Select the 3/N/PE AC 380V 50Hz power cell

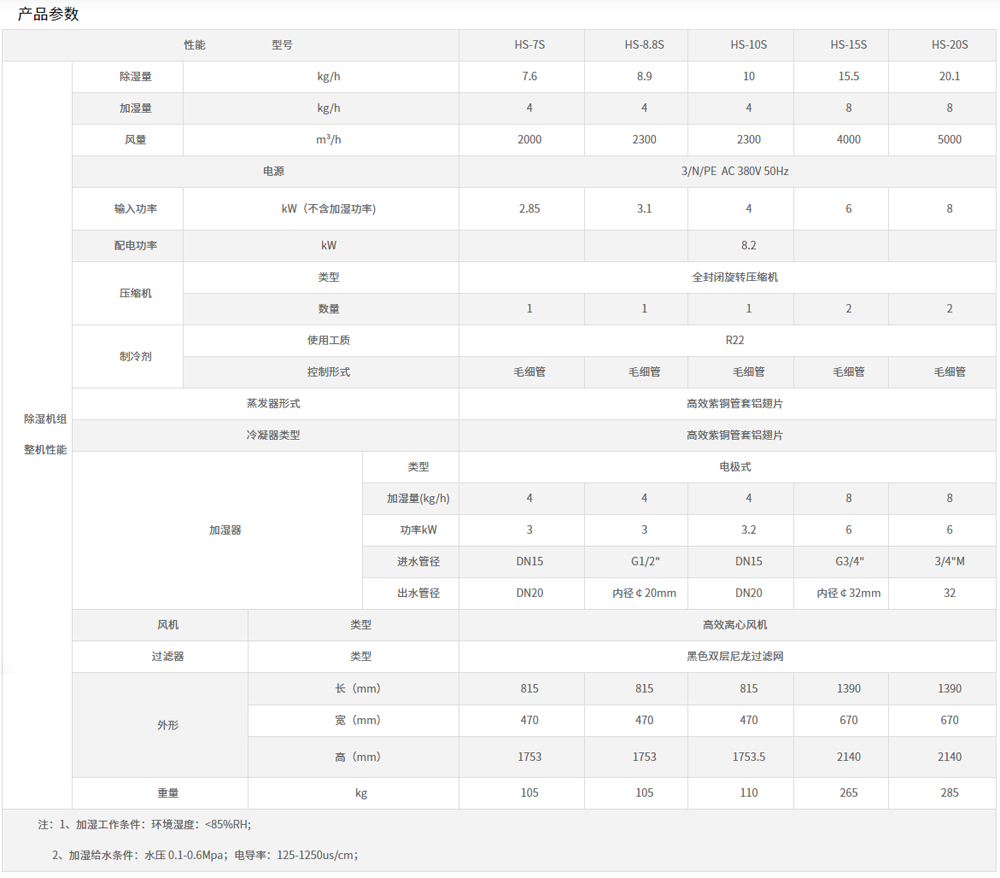point(734,172)
